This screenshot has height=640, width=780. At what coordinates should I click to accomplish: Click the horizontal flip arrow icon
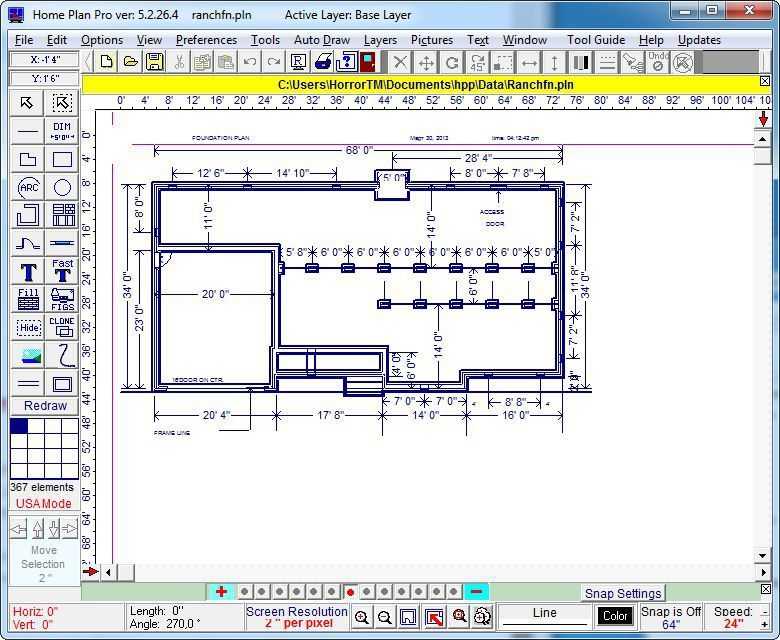pyautogui.click(x=529, y=63)
